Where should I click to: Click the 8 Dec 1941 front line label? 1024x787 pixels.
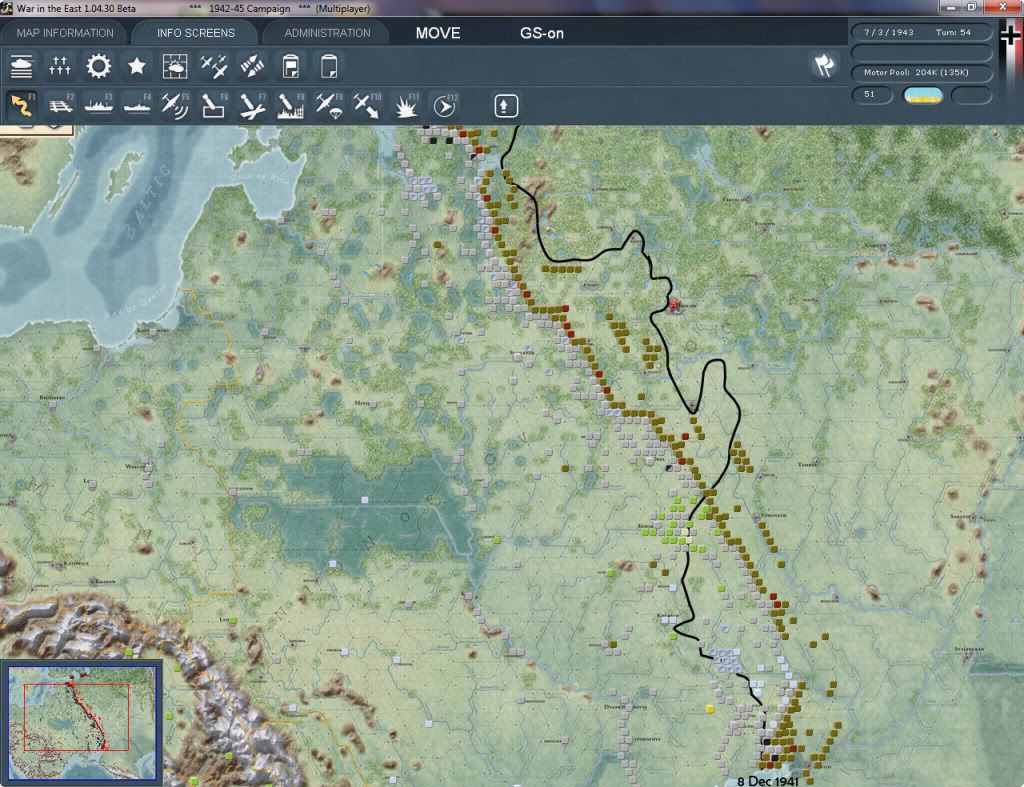pos(767,781)
